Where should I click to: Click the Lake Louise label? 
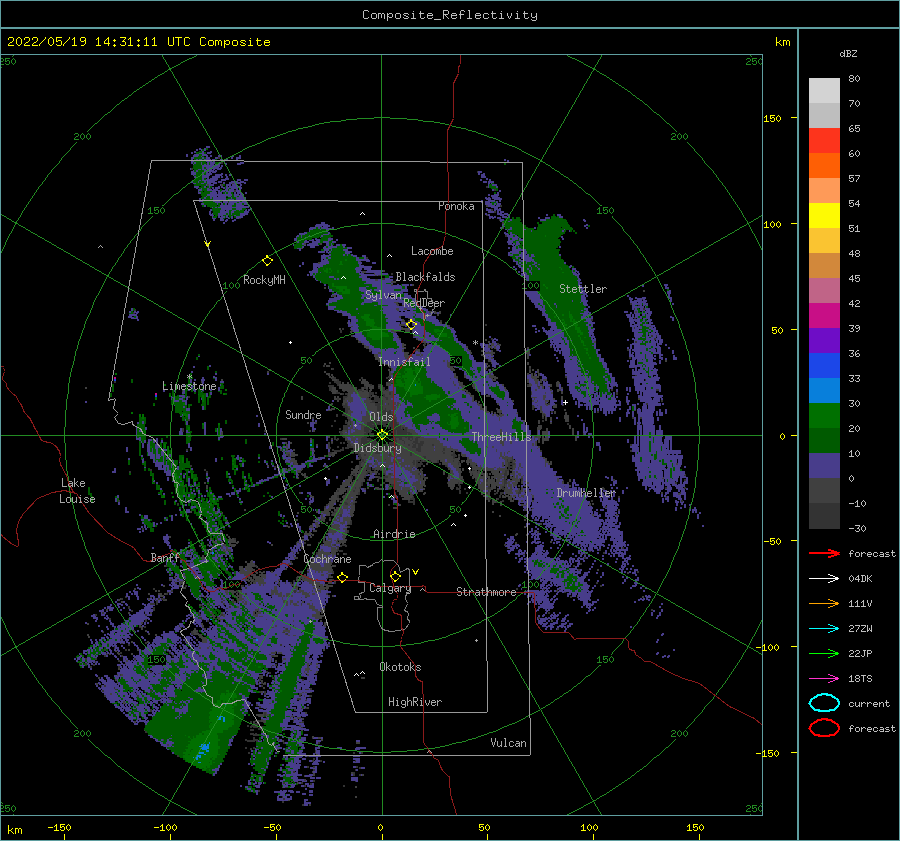click(x=77, y=491)
